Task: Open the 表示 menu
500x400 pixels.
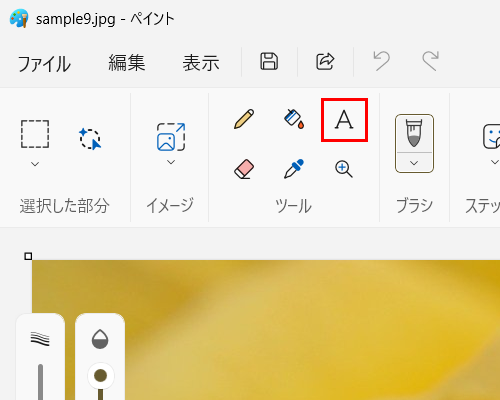Action: [x=201, y=63]
